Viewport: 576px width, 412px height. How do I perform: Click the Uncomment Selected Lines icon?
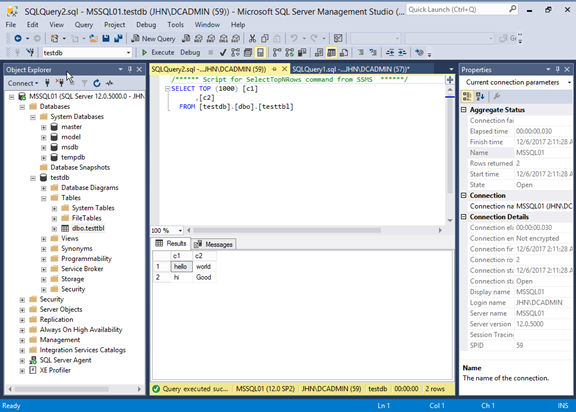[373, 53]
